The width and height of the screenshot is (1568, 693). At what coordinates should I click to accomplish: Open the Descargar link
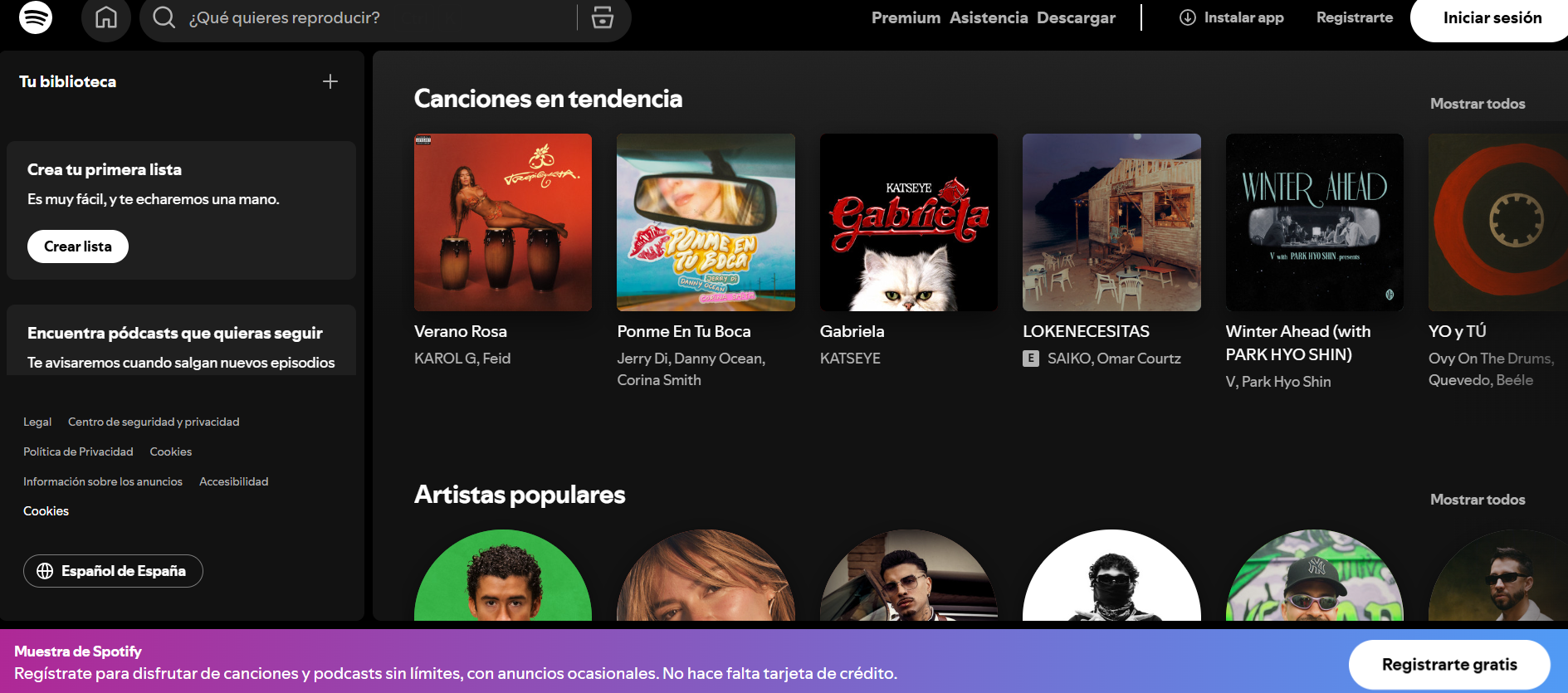click(1076, 17)
